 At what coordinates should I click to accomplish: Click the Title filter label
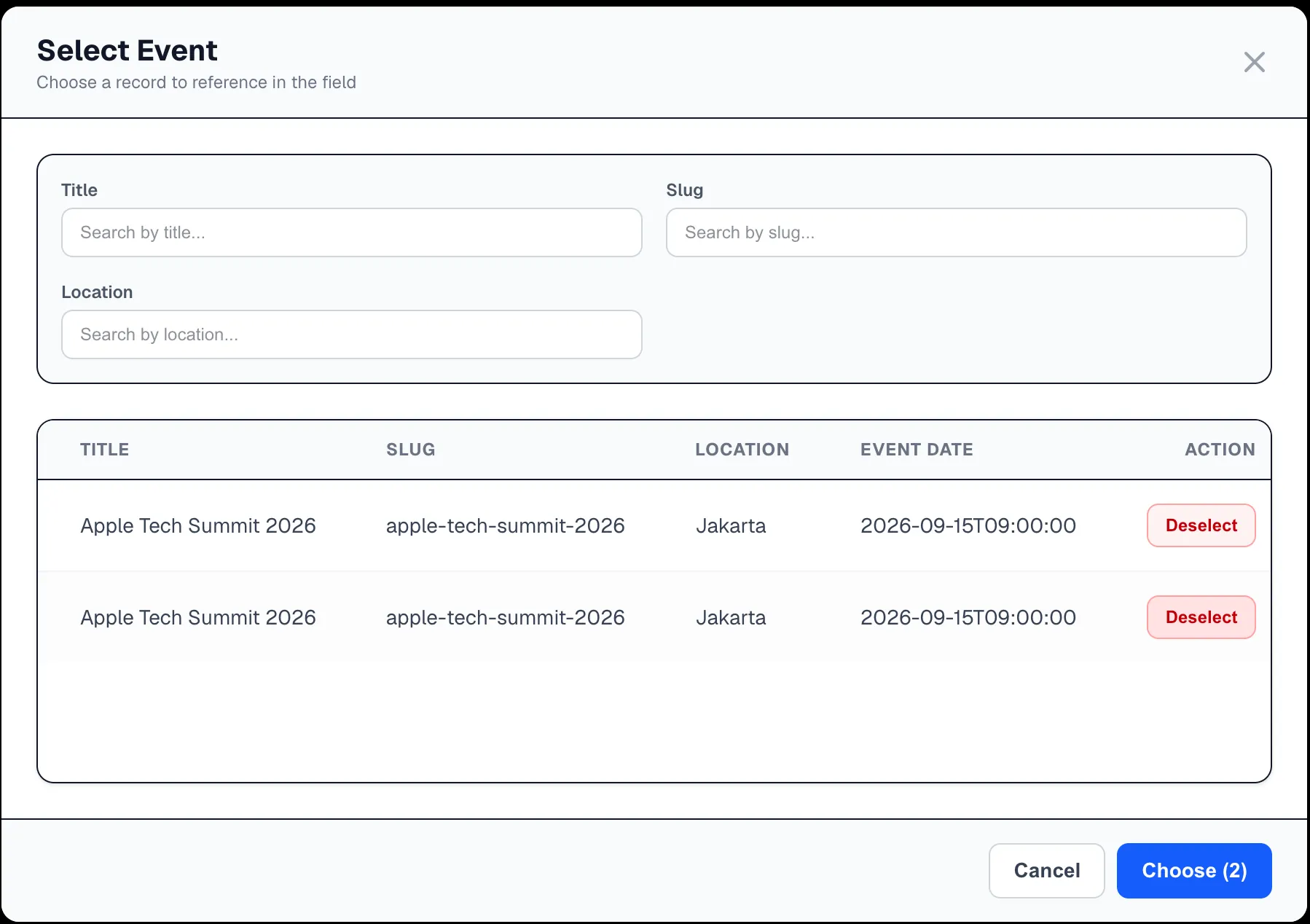point(79,190)
